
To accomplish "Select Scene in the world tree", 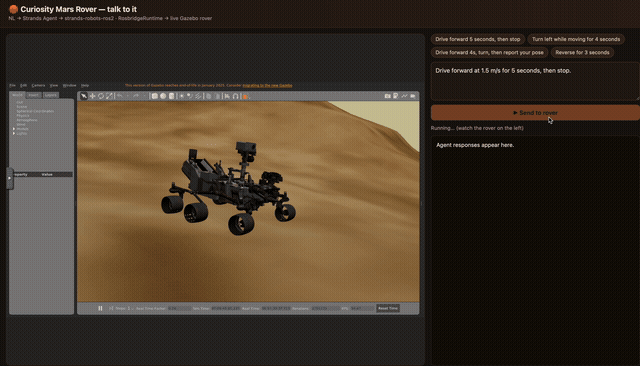I will coord(22,106).
